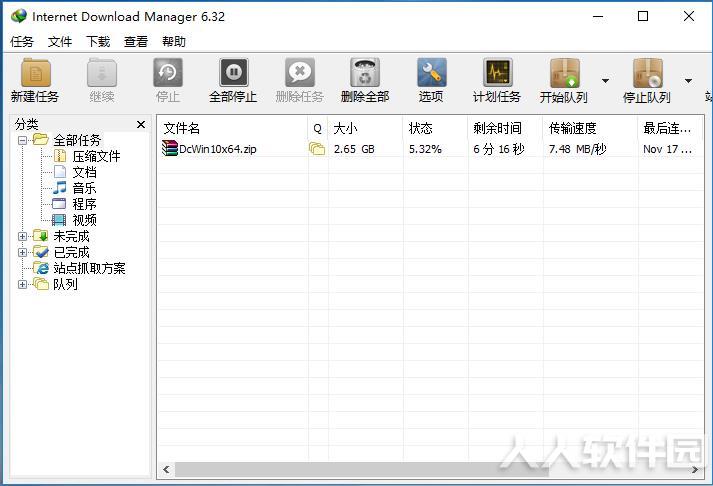Image resolution: width=713 pixels, height=486 pixels.
Task: Select the 站点抓取方案 label
Action: click(x=89, y=268)
